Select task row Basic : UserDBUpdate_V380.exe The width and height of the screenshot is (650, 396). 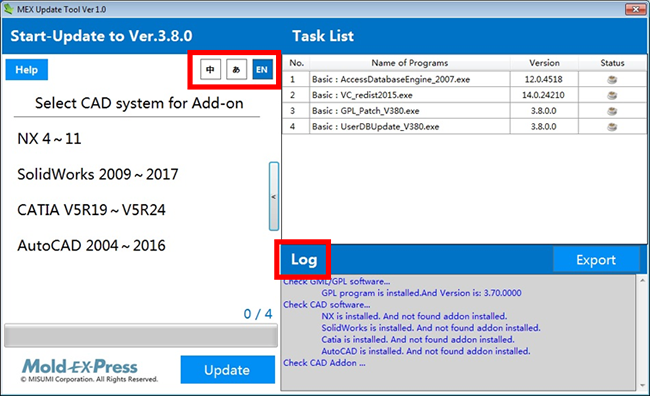click(464, 126)
